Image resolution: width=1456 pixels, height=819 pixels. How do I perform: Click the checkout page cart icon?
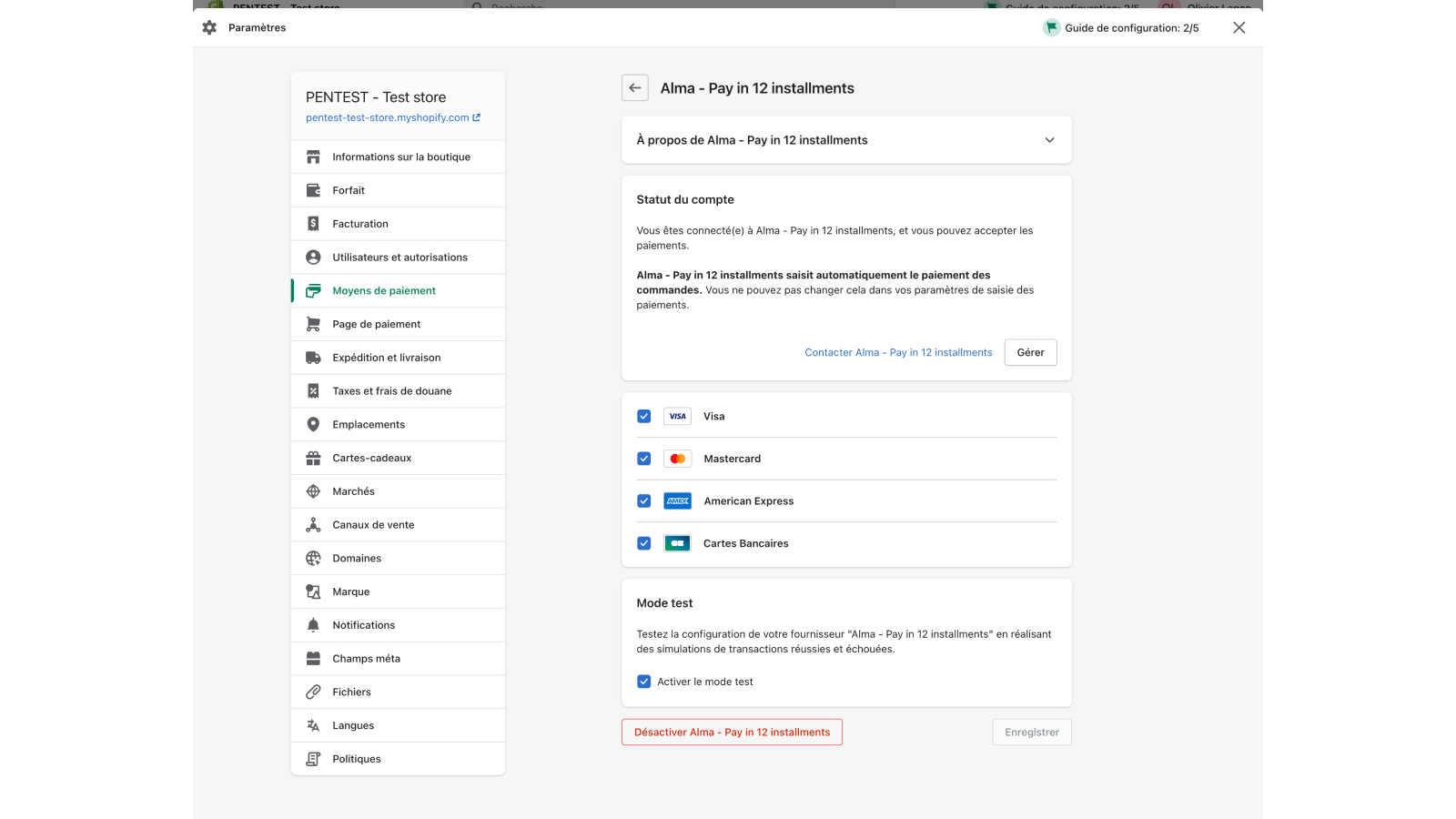coord(313,324)
